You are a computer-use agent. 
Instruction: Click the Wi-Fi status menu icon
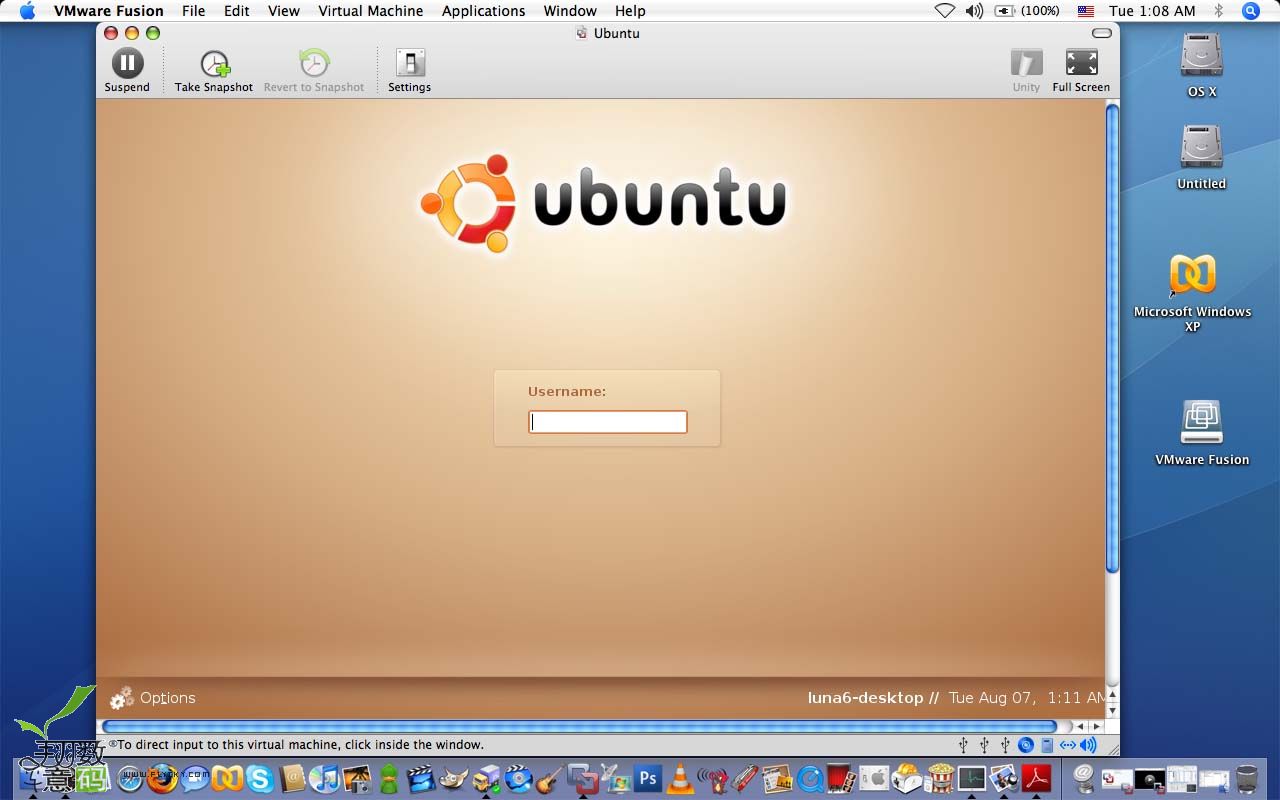tap(945, 11)
